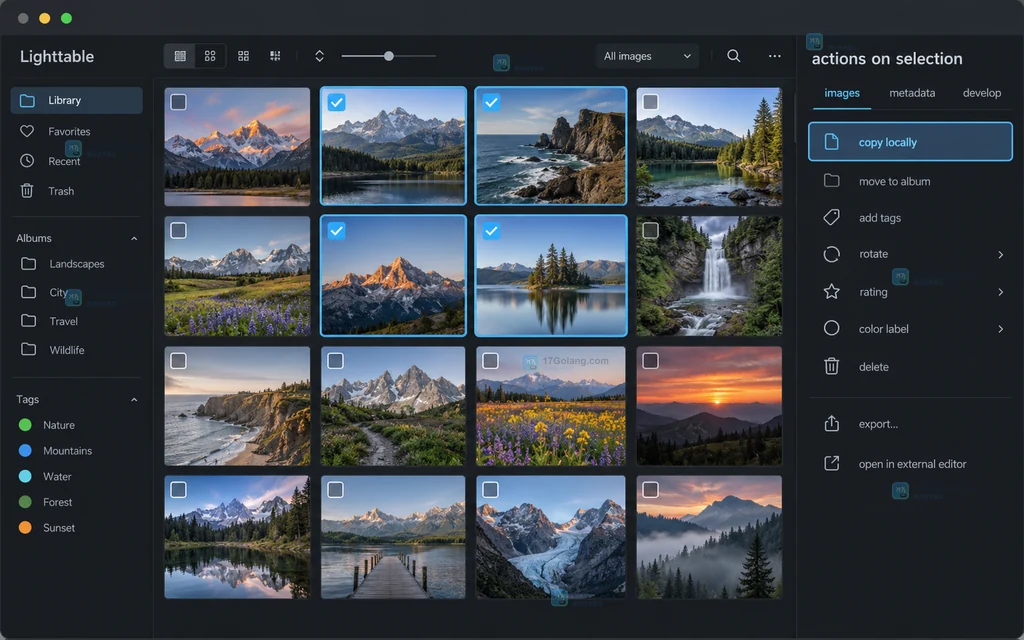This screenshot has height=640, width=1024.
Task: Click the export… label text
Action: (878, 424)
